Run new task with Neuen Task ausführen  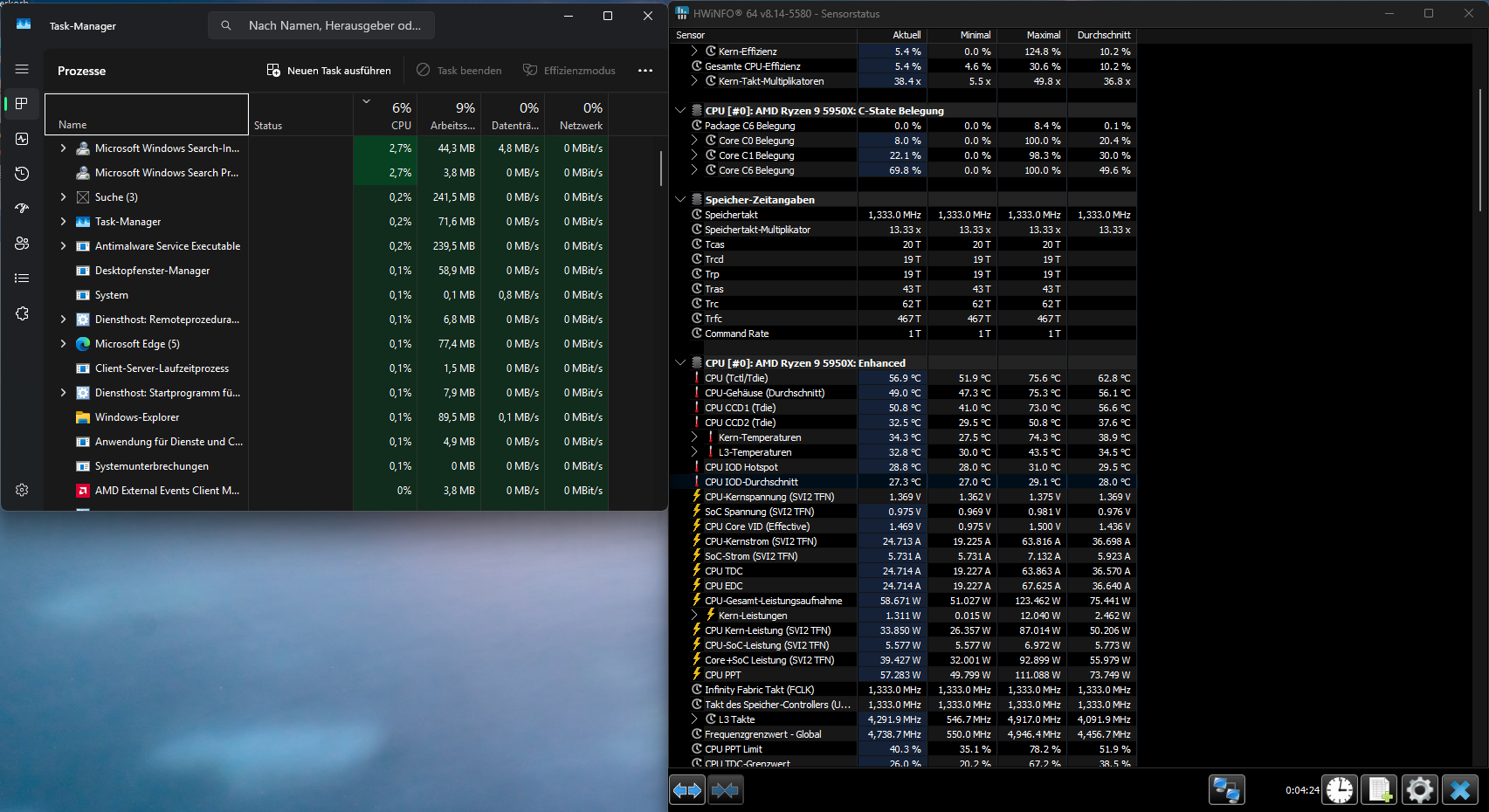point(328,71)
